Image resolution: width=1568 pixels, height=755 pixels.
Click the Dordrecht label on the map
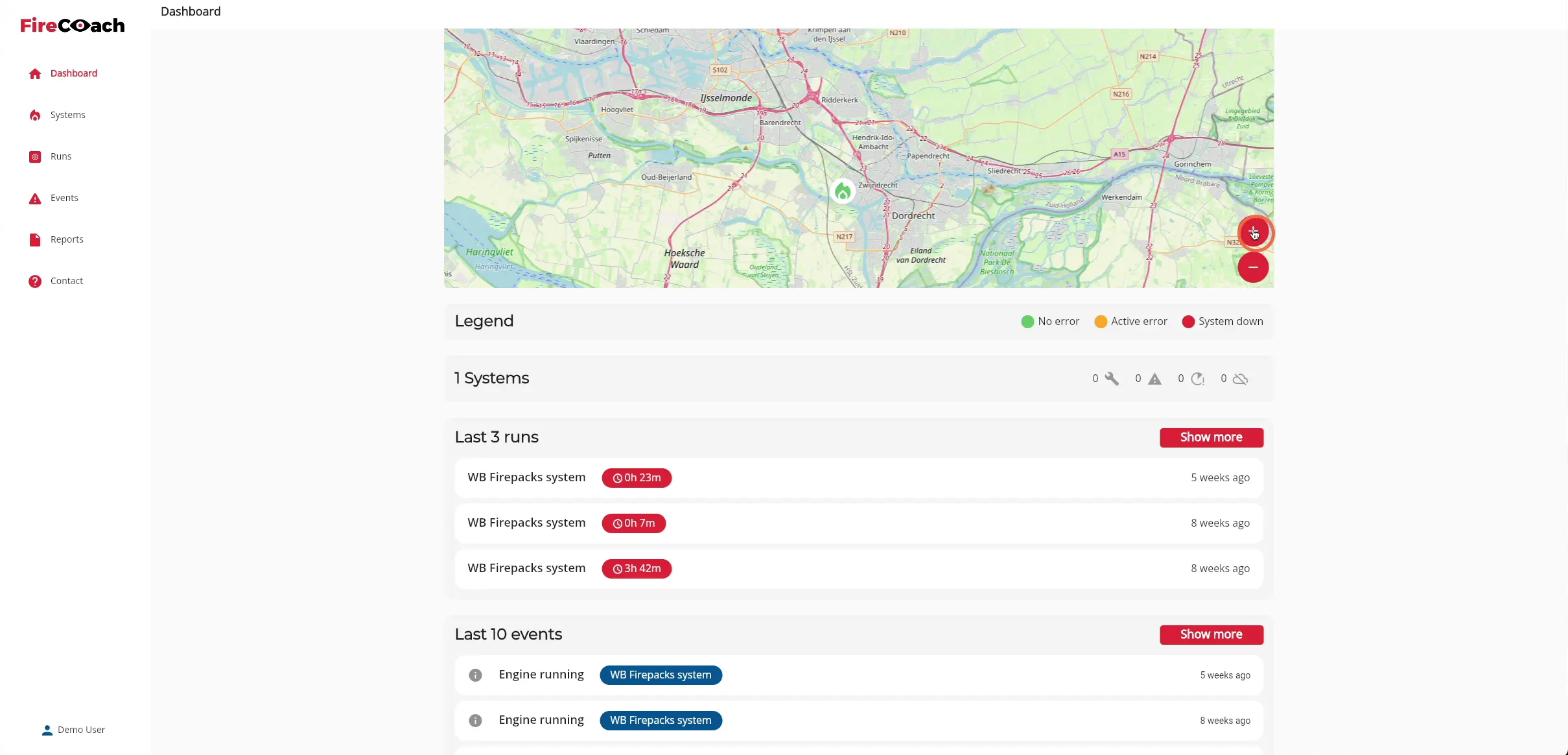[x=913, y=215]
